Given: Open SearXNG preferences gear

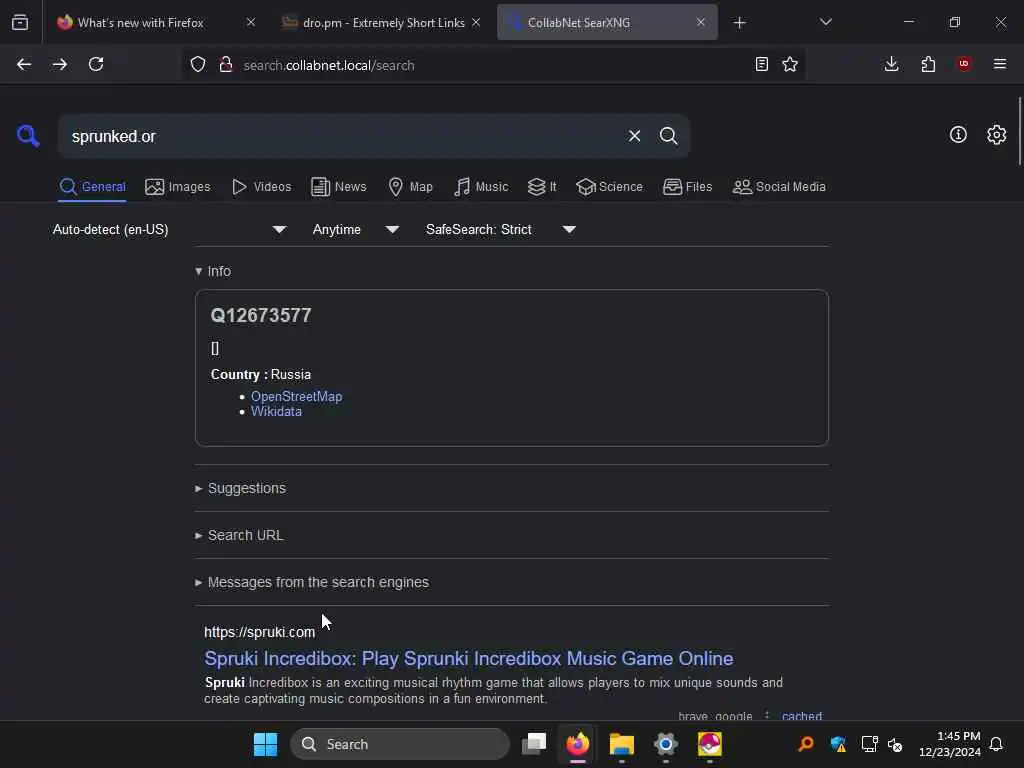Looking at the screenshot, I should point(996,135).
